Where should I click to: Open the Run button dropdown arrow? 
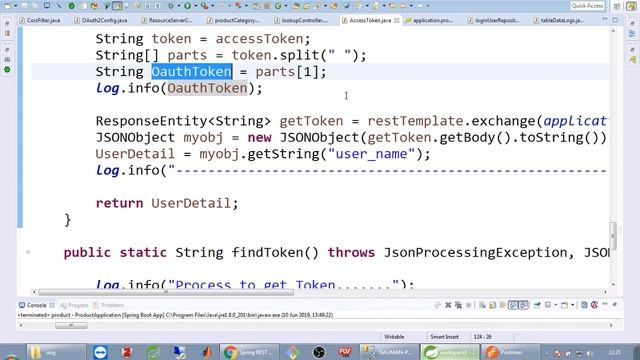tap(196, 6)
